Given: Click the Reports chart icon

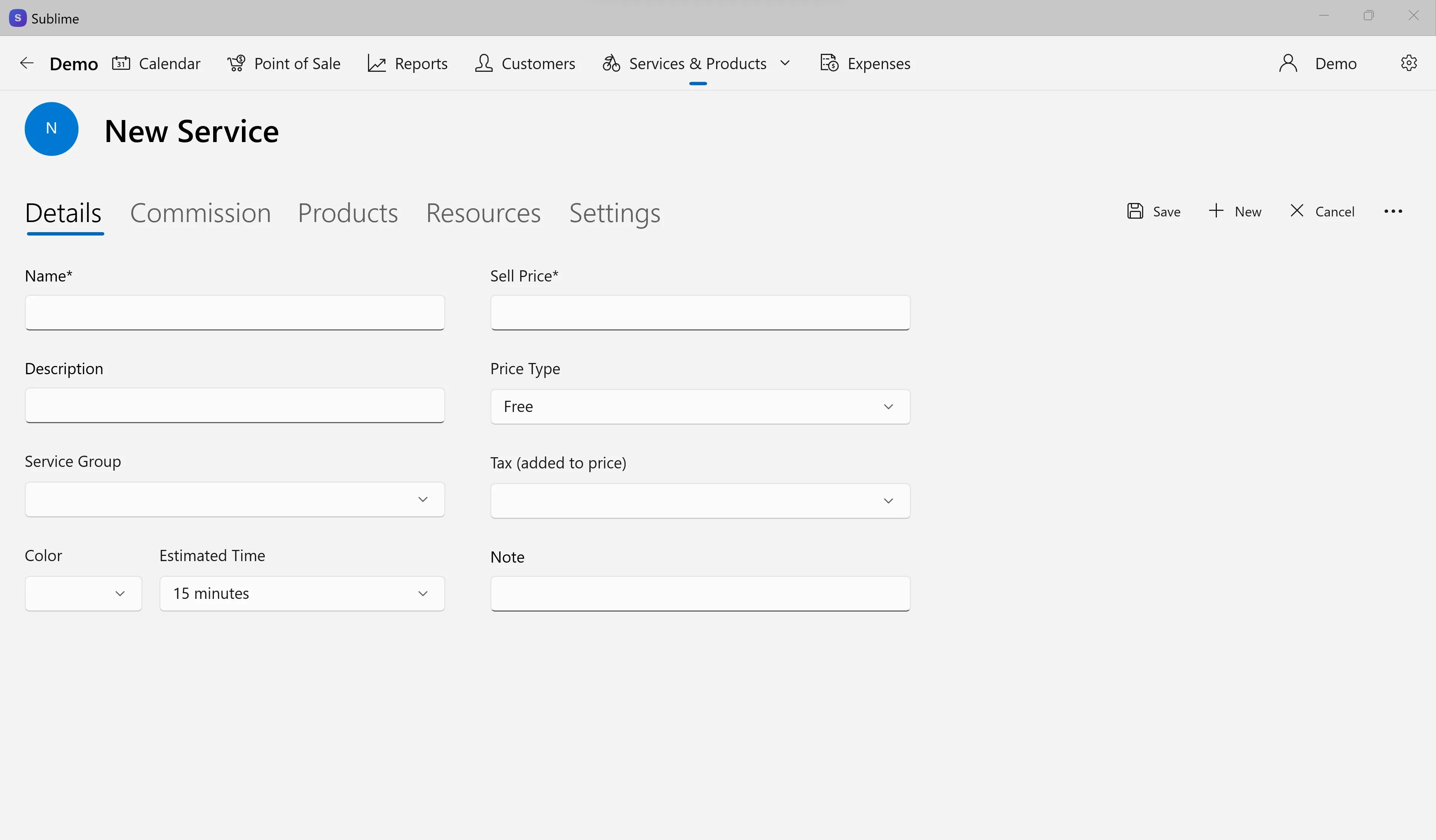Looking at the screenshot, I should tap(377, 63).
